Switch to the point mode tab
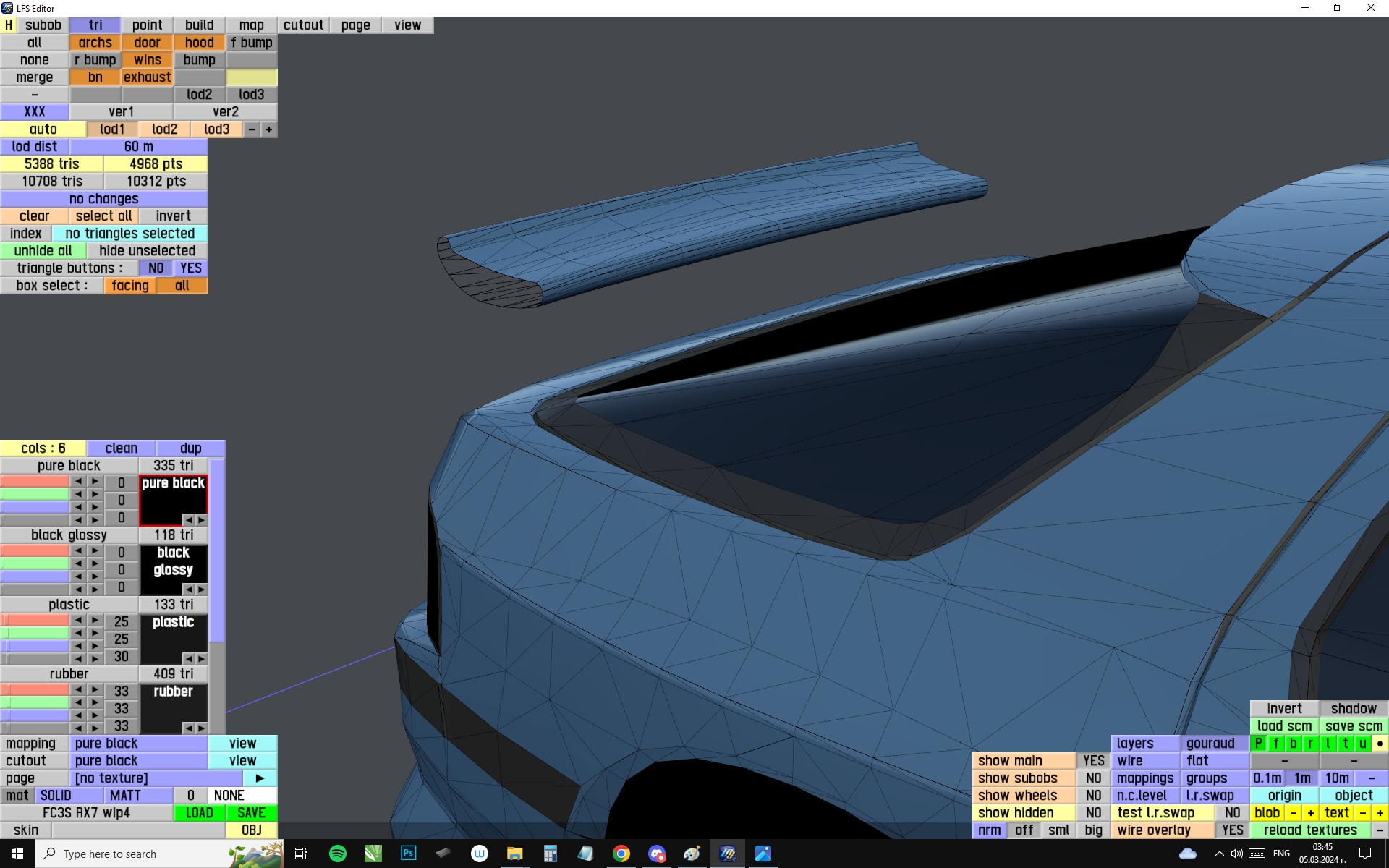 (x=147, y=25)
